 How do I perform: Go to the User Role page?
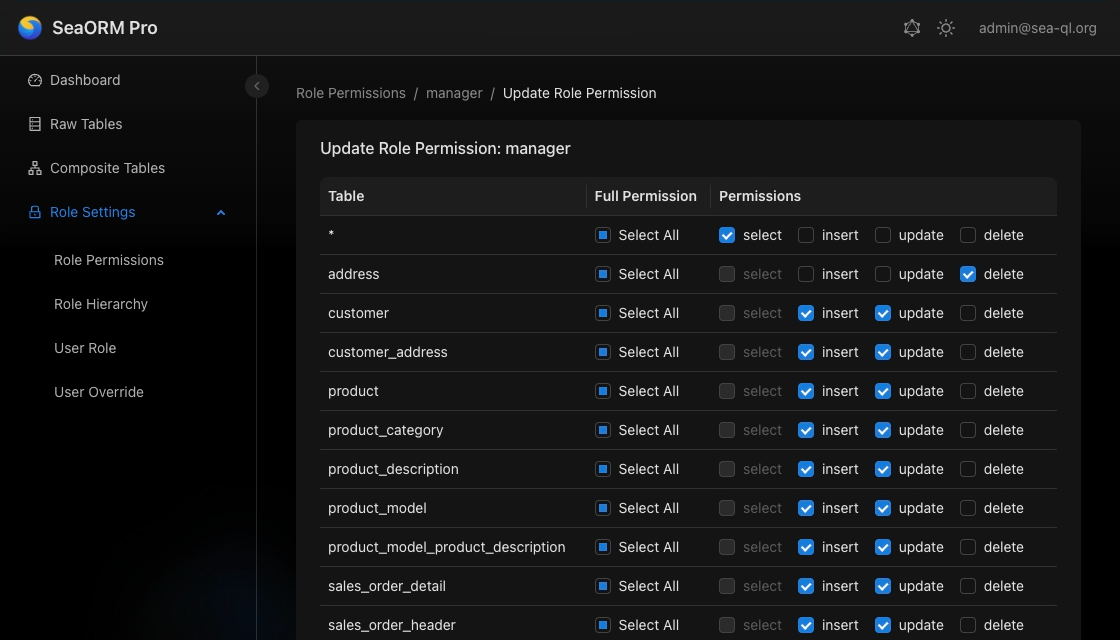point(85,348)
